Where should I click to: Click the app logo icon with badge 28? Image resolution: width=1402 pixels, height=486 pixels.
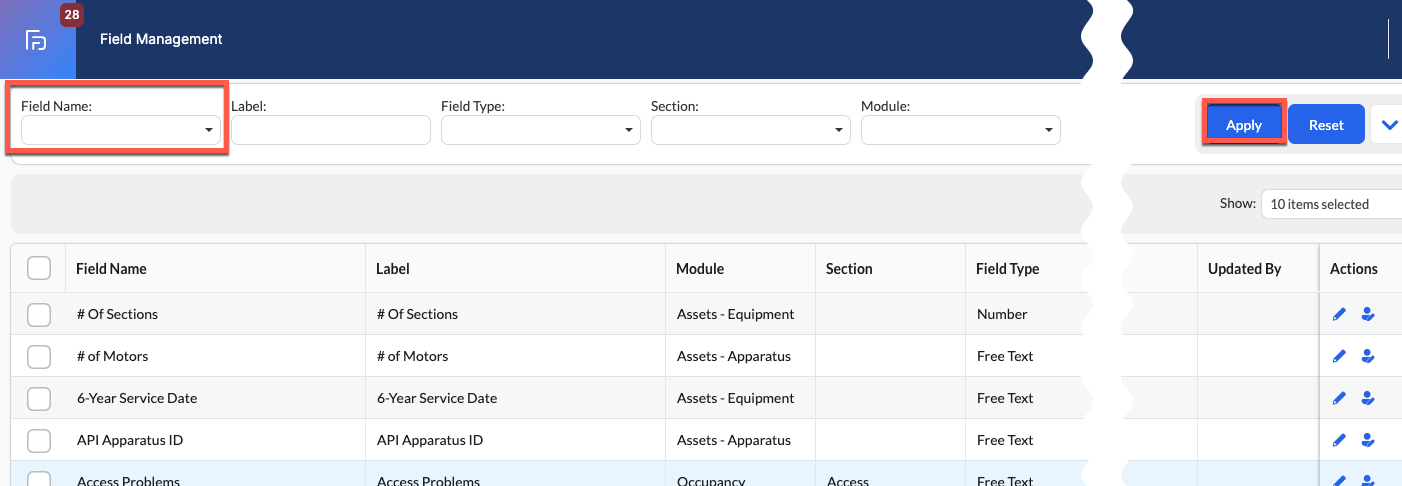tap(37, 40)
